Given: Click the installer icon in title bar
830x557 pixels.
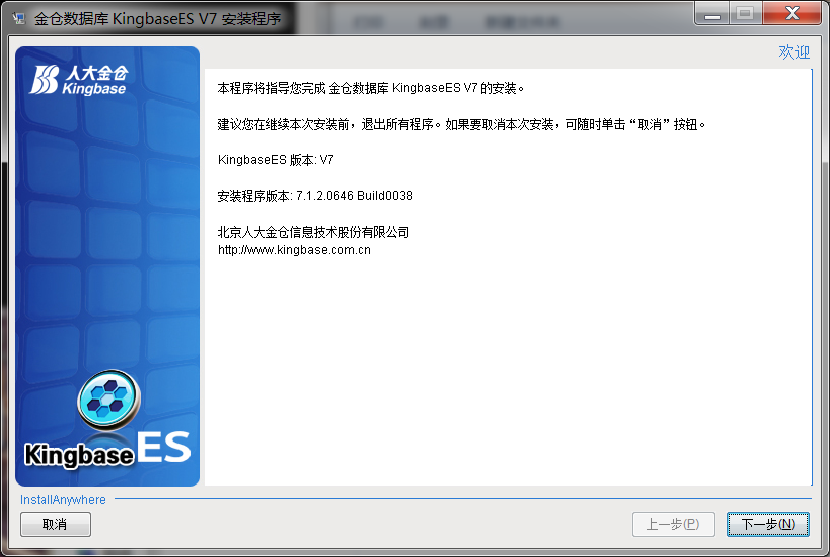Looking at the screenshot, I should click(x=19, y=19).
